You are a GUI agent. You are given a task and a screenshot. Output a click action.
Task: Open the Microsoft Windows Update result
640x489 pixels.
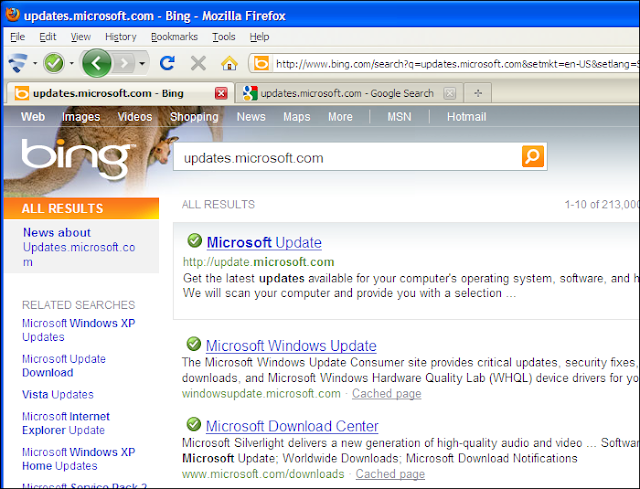click(291, 346)
